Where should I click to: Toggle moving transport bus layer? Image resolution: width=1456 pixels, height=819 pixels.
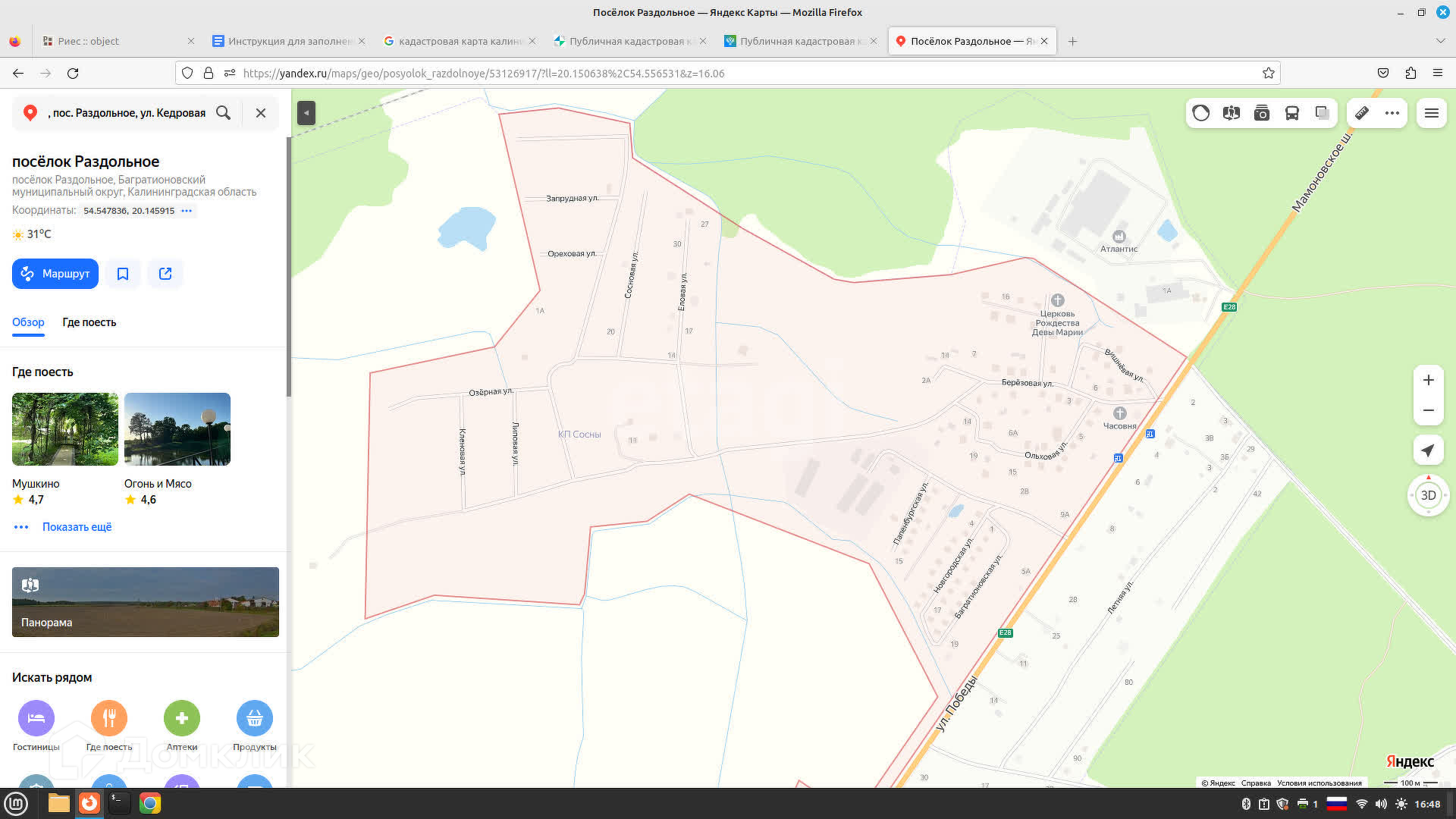tap(1292, 113)
